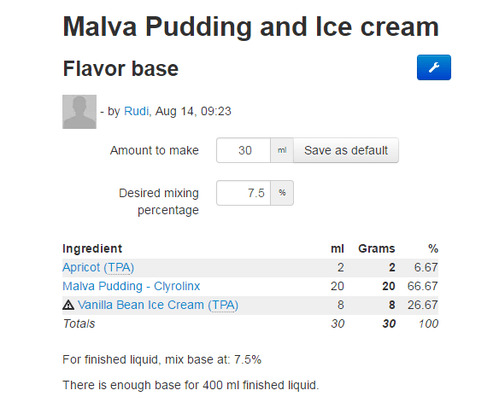Focus the Amount to make field
This screenshot has width=499, height=402.
pos(243,150)
